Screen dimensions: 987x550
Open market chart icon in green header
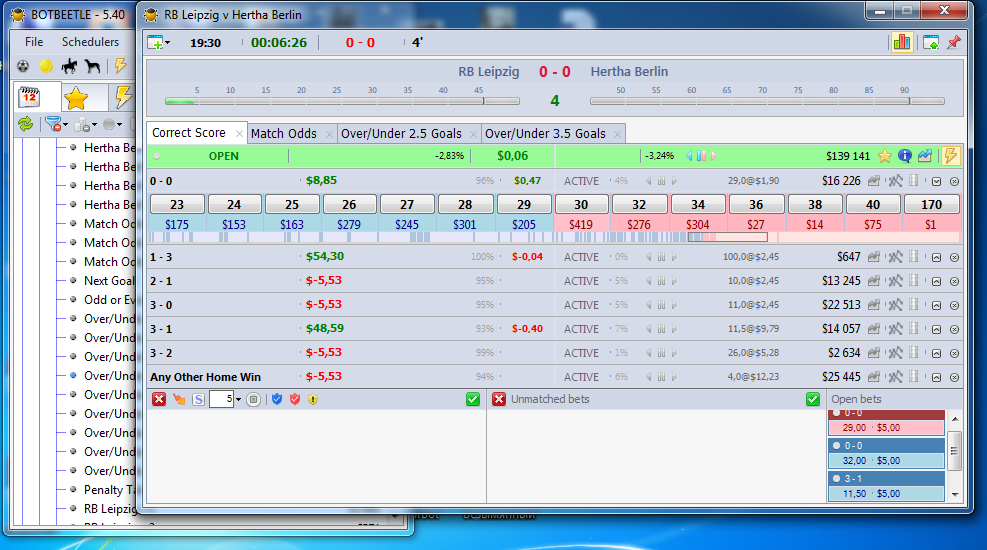925,156
